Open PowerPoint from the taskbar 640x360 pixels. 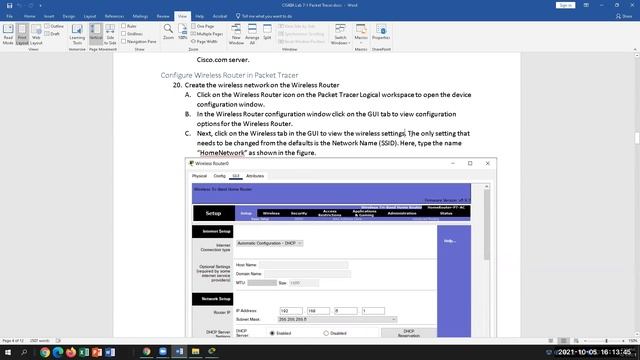(x=97, y=352)
